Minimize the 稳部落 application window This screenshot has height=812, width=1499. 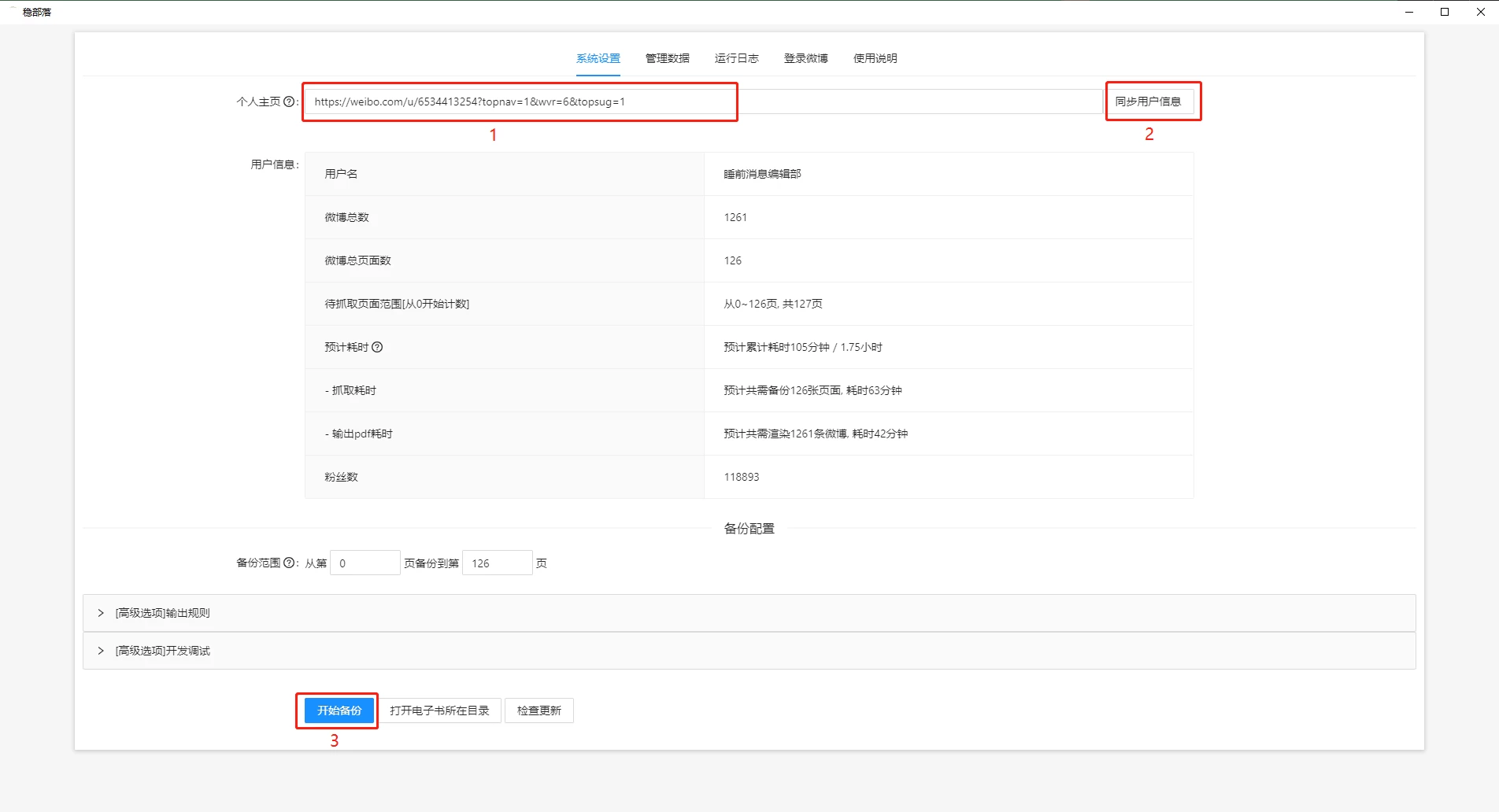click(1408, 12)
